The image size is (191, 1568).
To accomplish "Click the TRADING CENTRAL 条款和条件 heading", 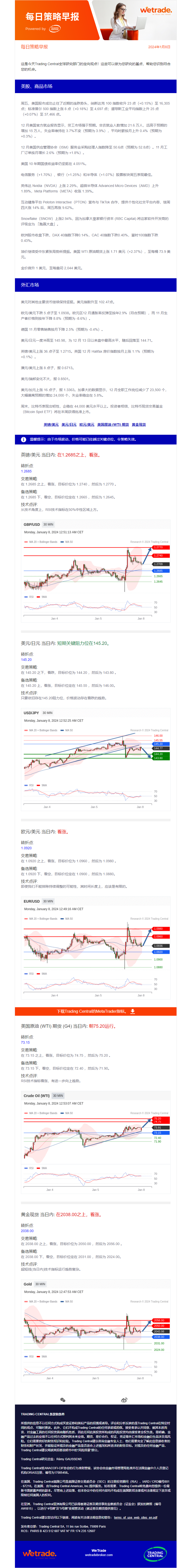I will point(43,1414).
